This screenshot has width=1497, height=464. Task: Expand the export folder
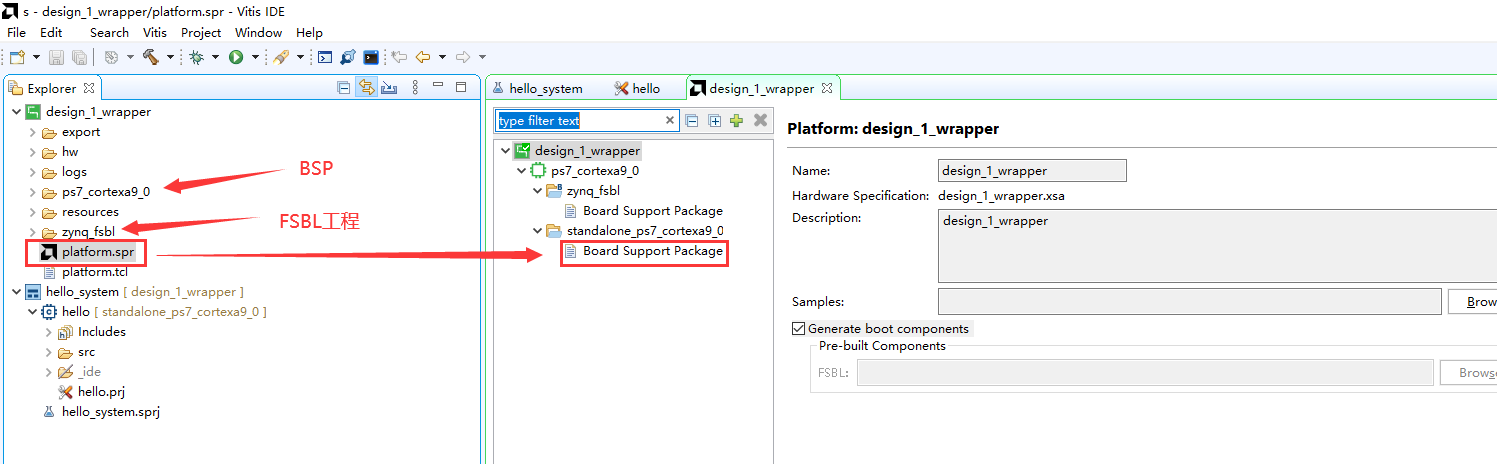32,132
